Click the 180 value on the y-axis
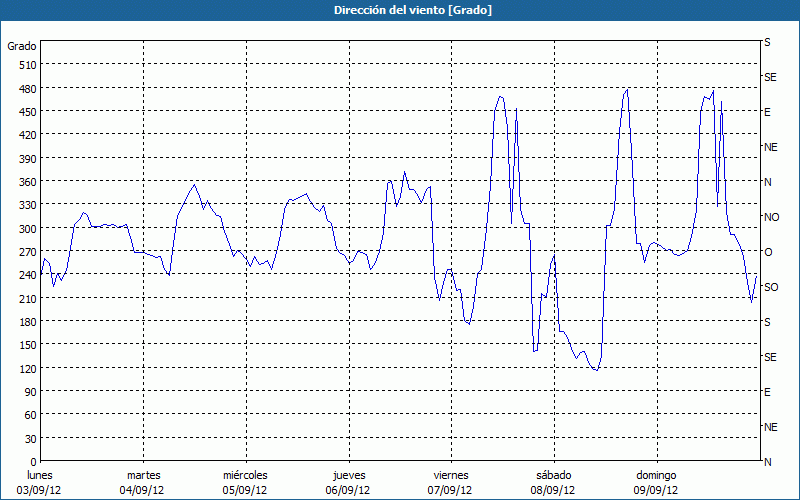This screenshot has height=500, width=800. pos(27,322)
